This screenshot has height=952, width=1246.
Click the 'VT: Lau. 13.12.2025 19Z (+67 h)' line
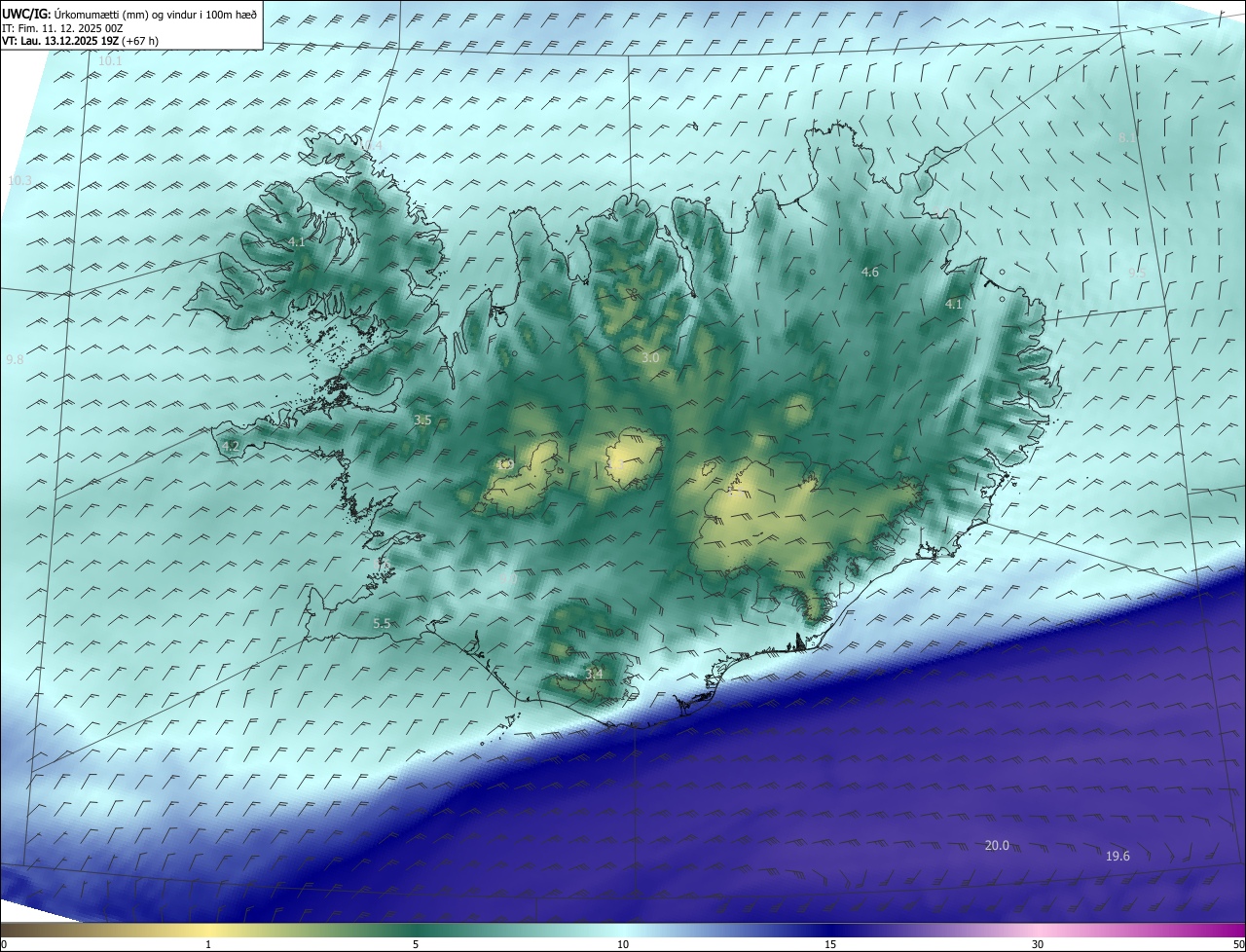(81, 41)
